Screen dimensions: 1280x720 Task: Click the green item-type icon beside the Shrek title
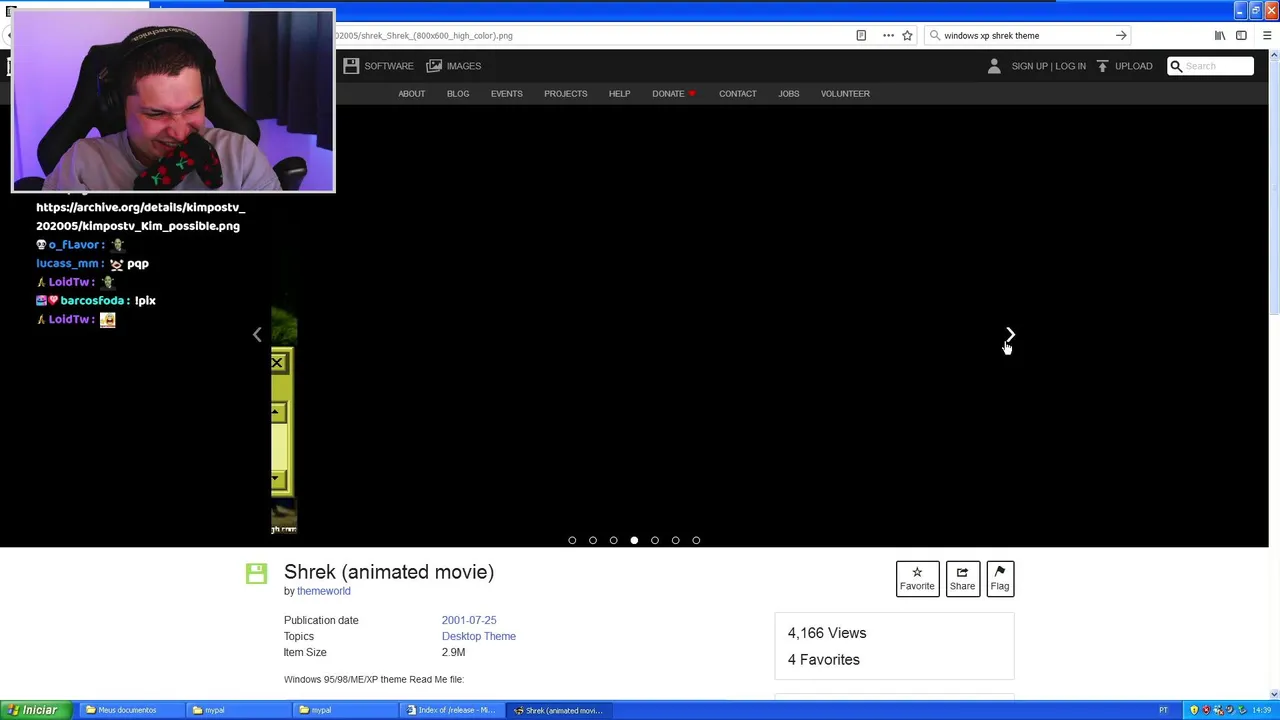click(x=257, y=573)
